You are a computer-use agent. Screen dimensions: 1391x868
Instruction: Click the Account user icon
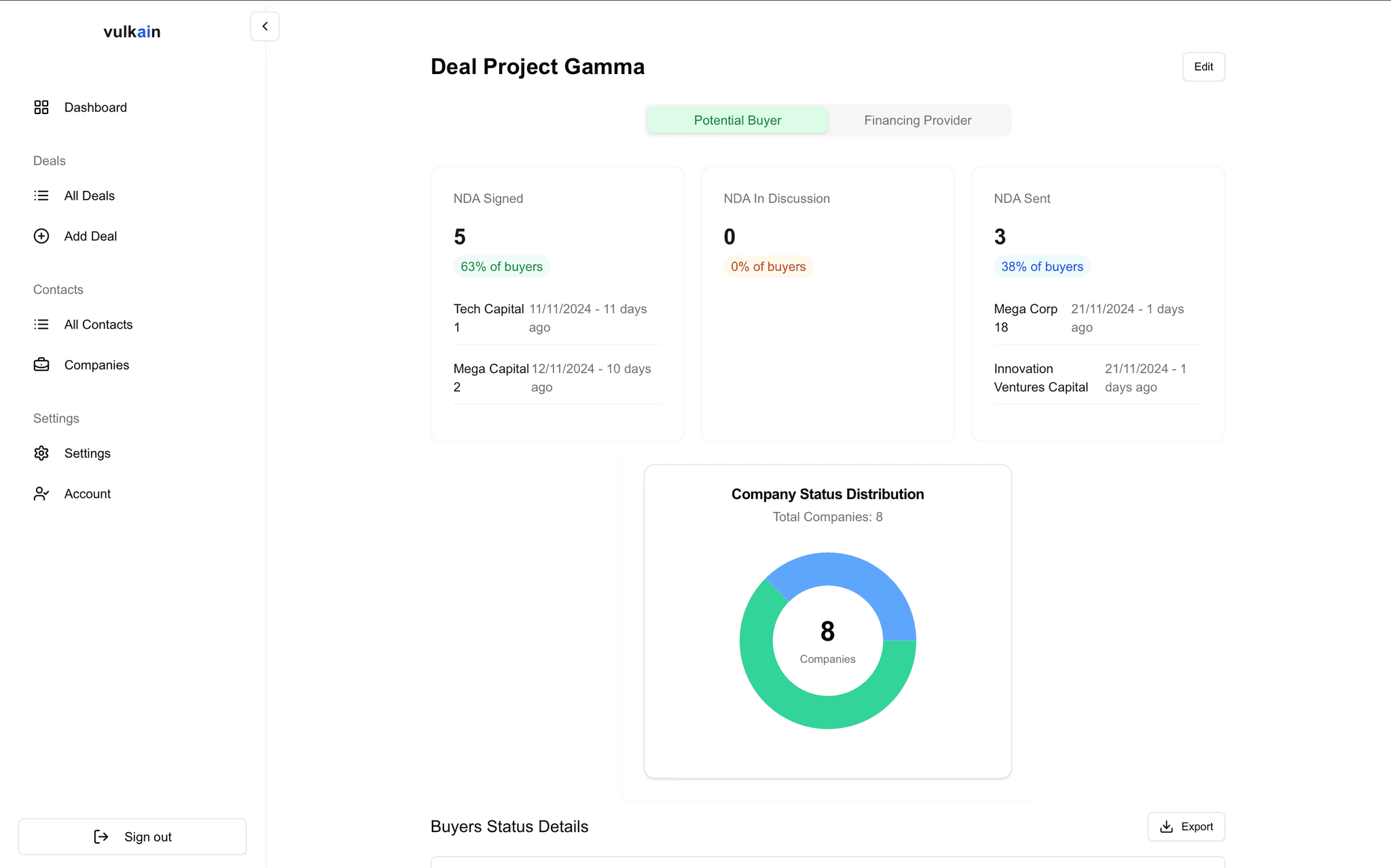(x=41, y=494)
